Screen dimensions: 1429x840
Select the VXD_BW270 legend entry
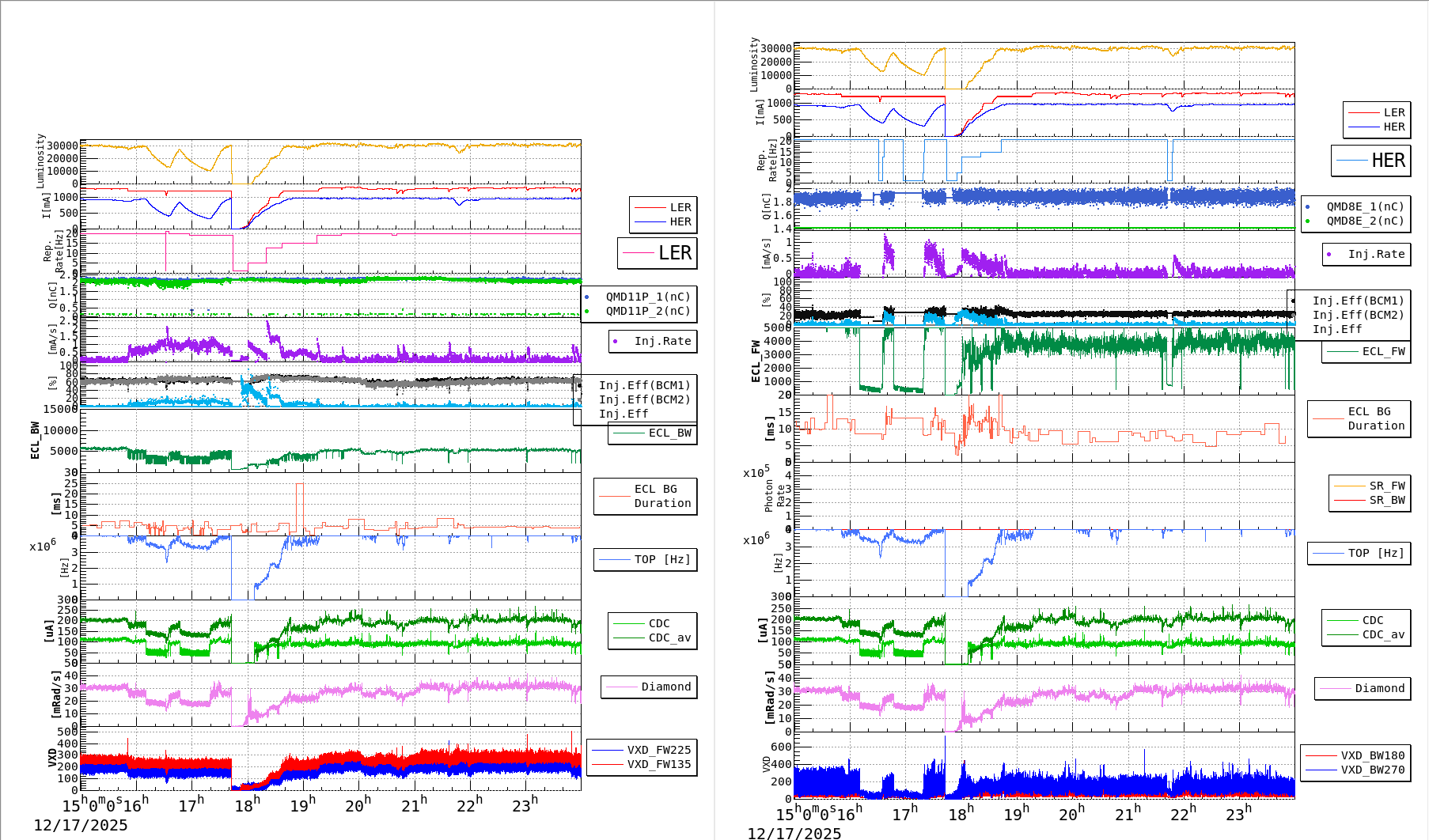pyautogui.click(x=1372, y=770)
